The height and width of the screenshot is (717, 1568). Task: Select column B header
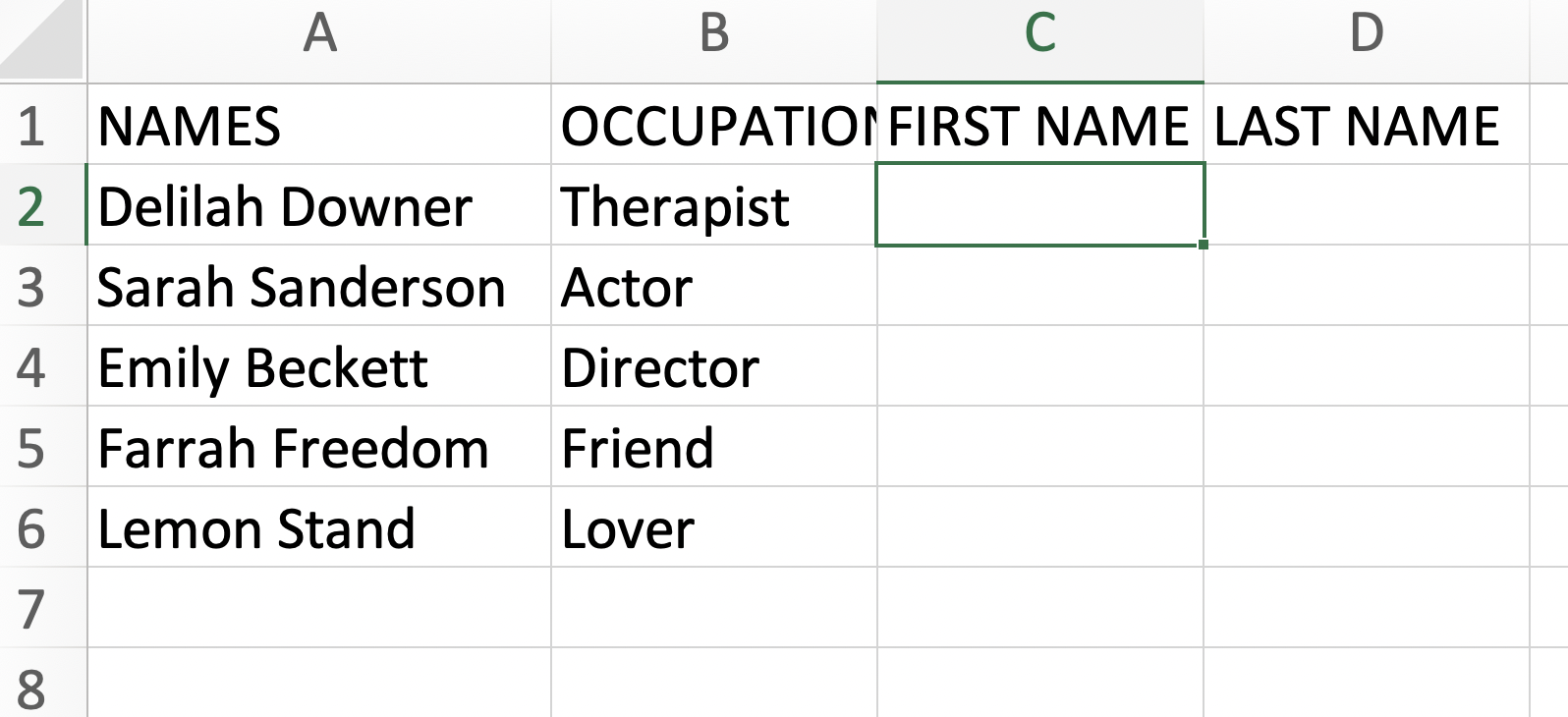pos(714,40)
